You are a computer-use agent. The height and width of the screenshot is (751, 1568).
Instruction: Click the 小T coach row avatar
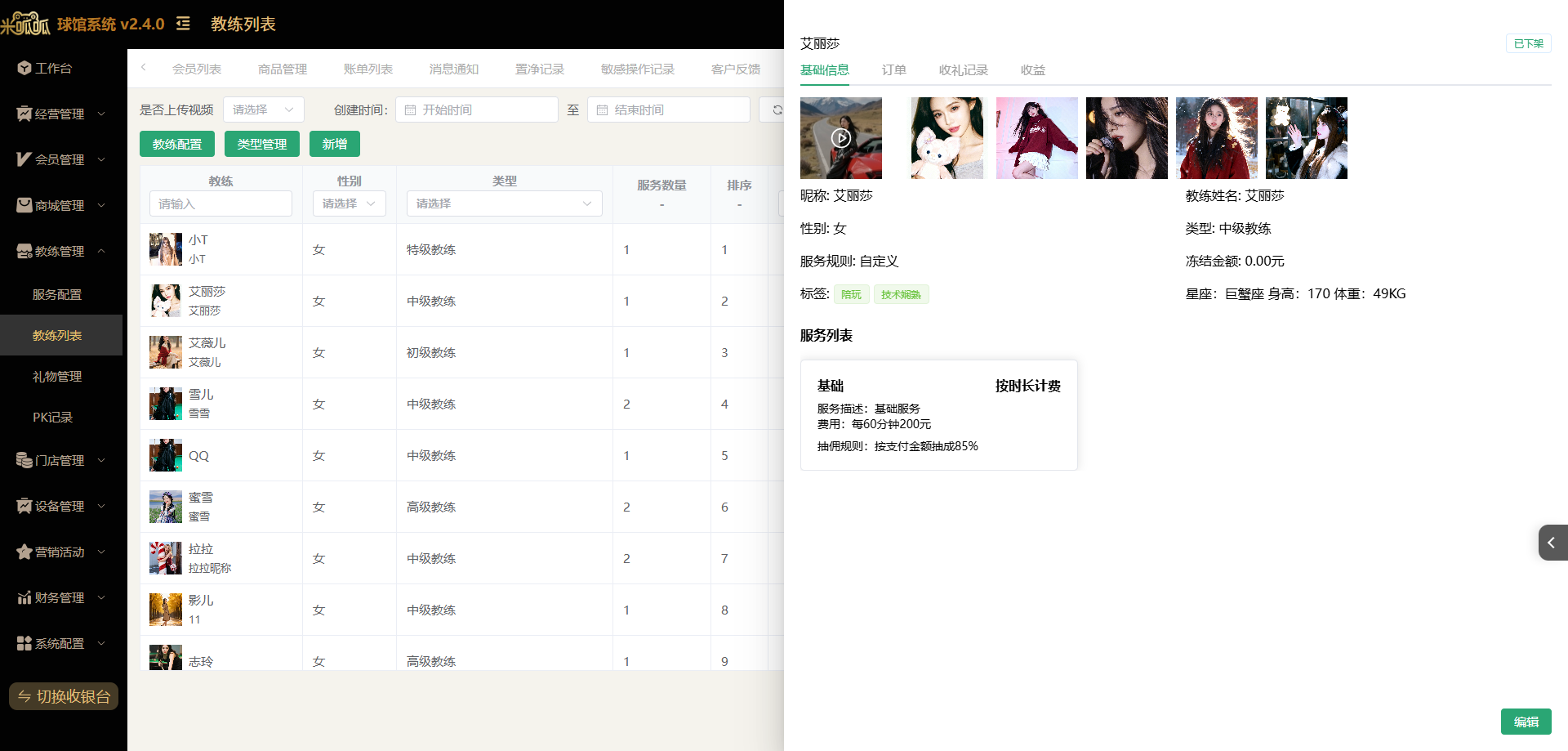coord(166,249)
